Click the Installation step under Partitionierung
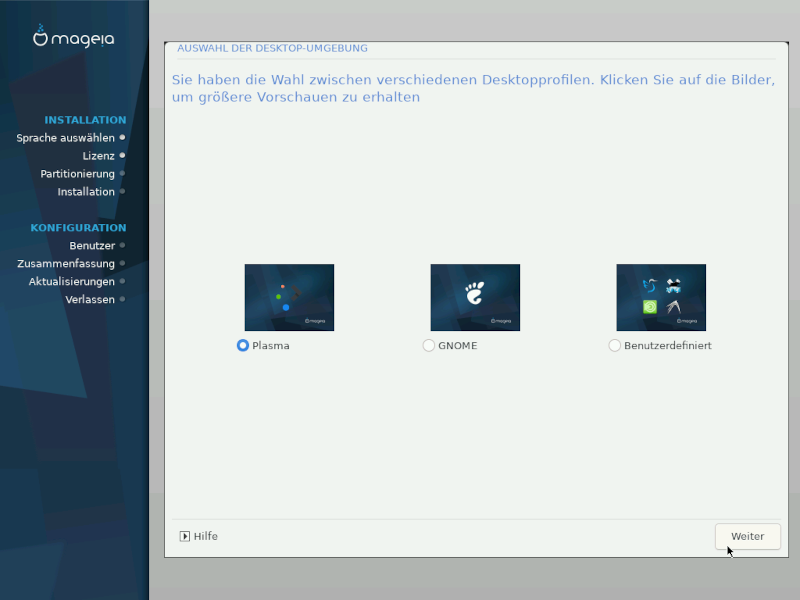 [86, 192]
